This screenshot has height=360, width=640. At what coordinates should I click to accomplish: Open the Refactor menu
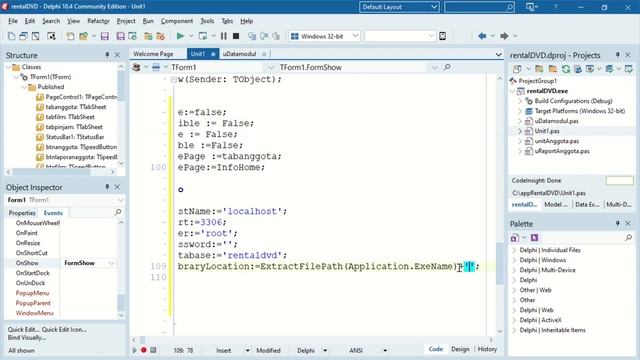pos(98,21)
